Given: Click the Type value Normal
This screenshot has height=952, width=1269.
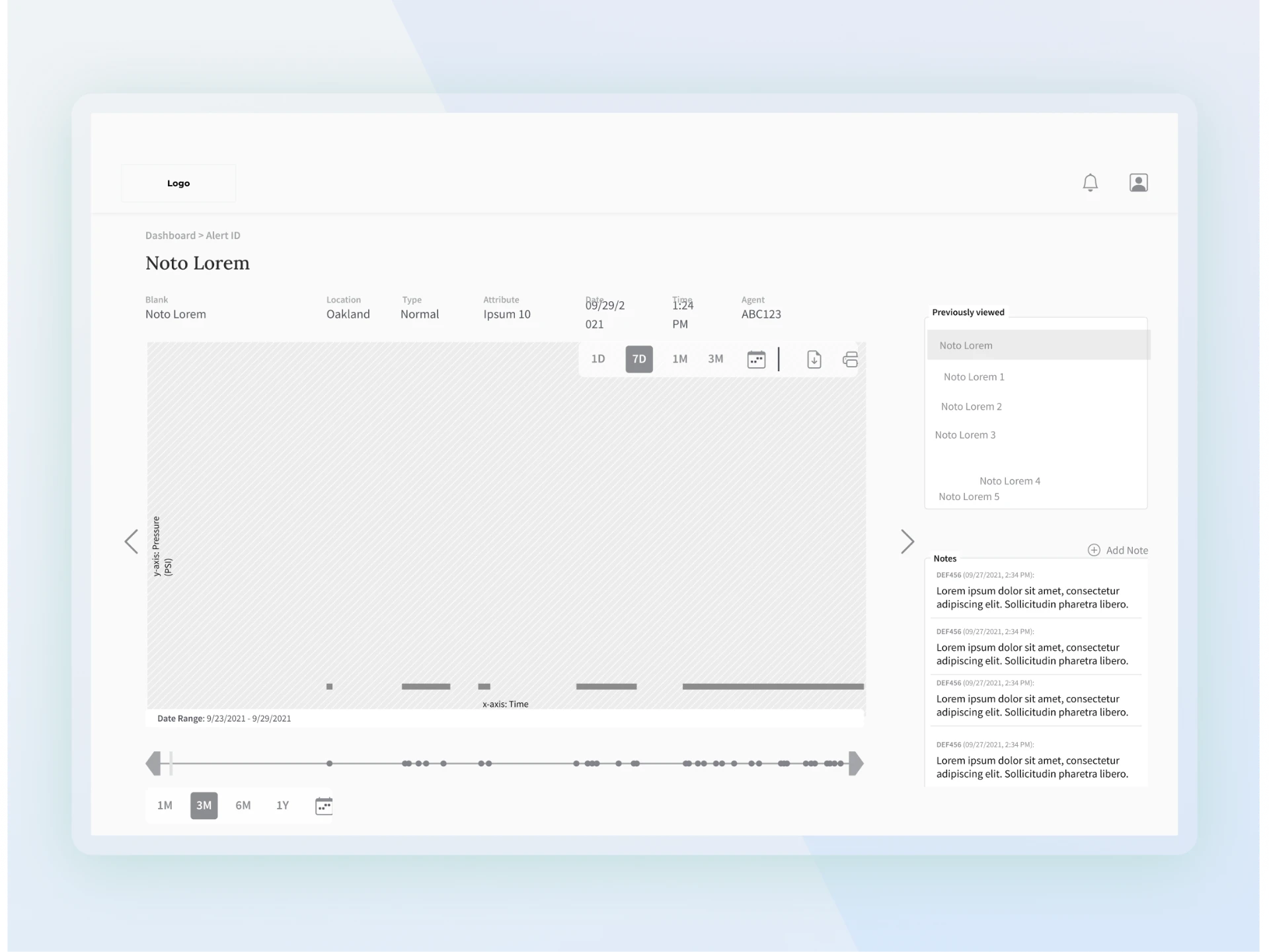Looking at the screenshot, I should point(420,314).
